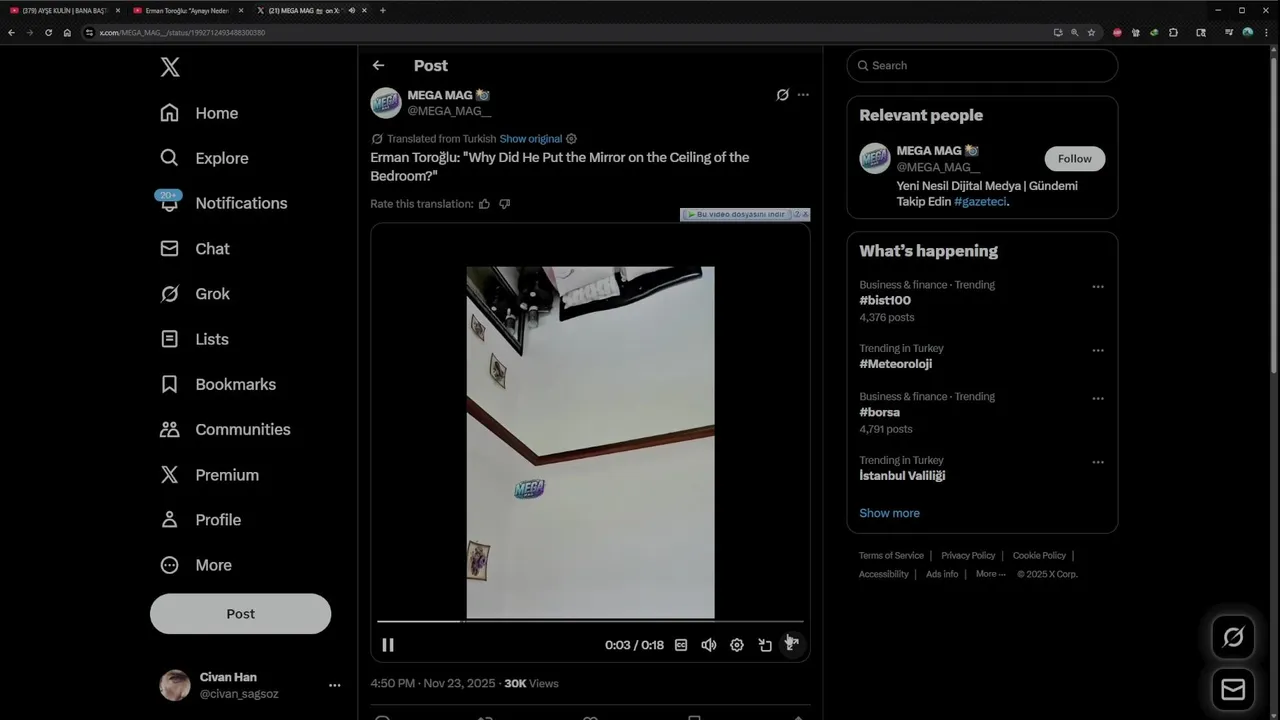The width and height of the screenshot is (1280, 720).
Task: Rate the translation with thumbs up
Action: click(x=484, y=204)
